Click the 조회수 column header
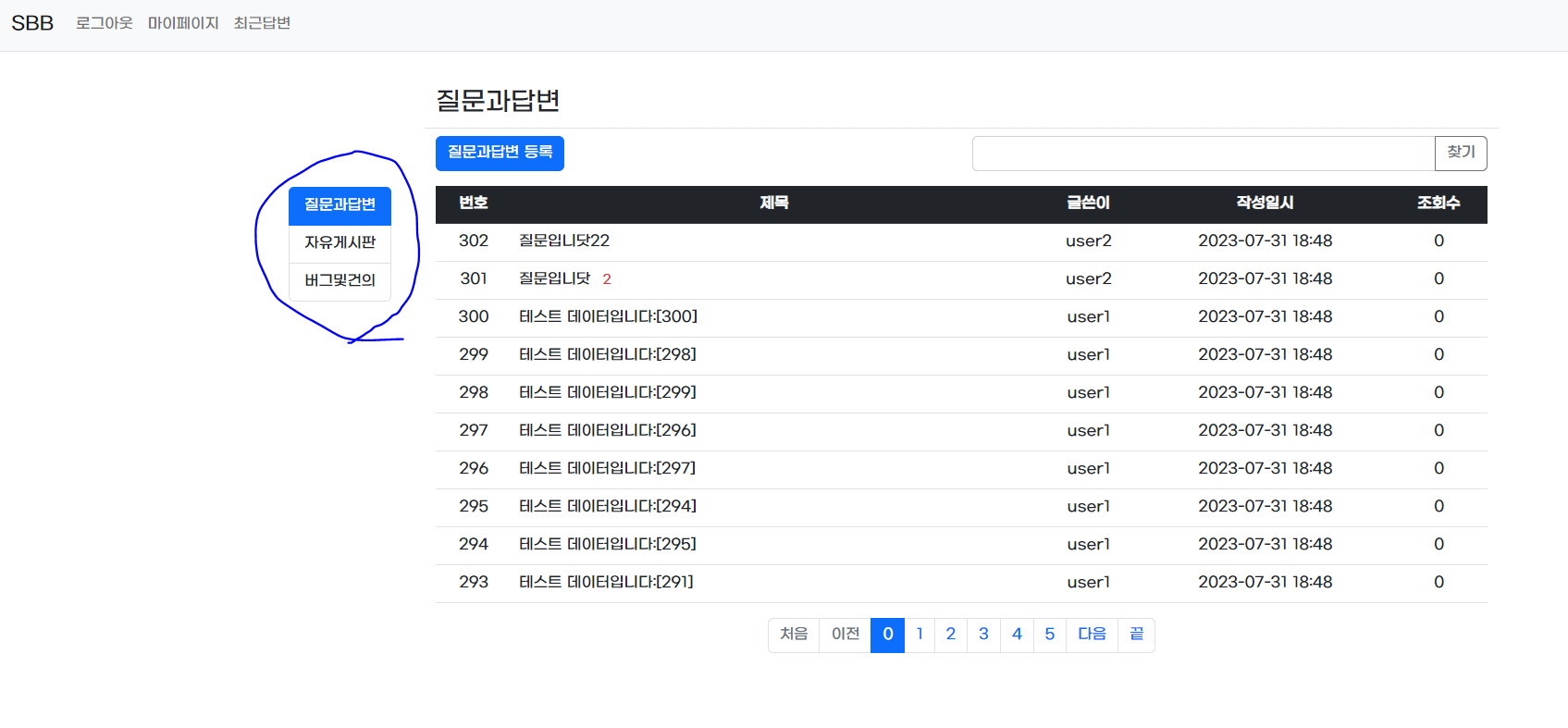1568x728 pixels. pyautogui.click(x=1438, y=203)
